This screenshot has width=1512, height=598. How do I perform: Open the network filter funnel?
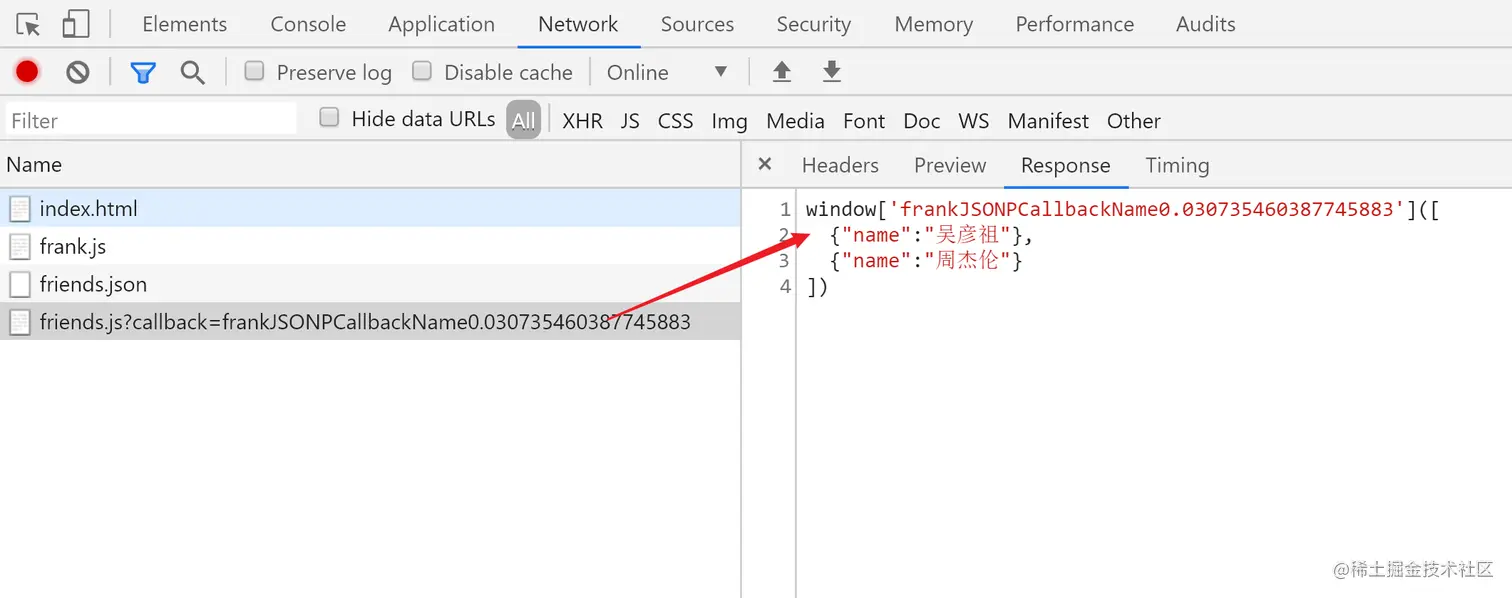[143, 71]
